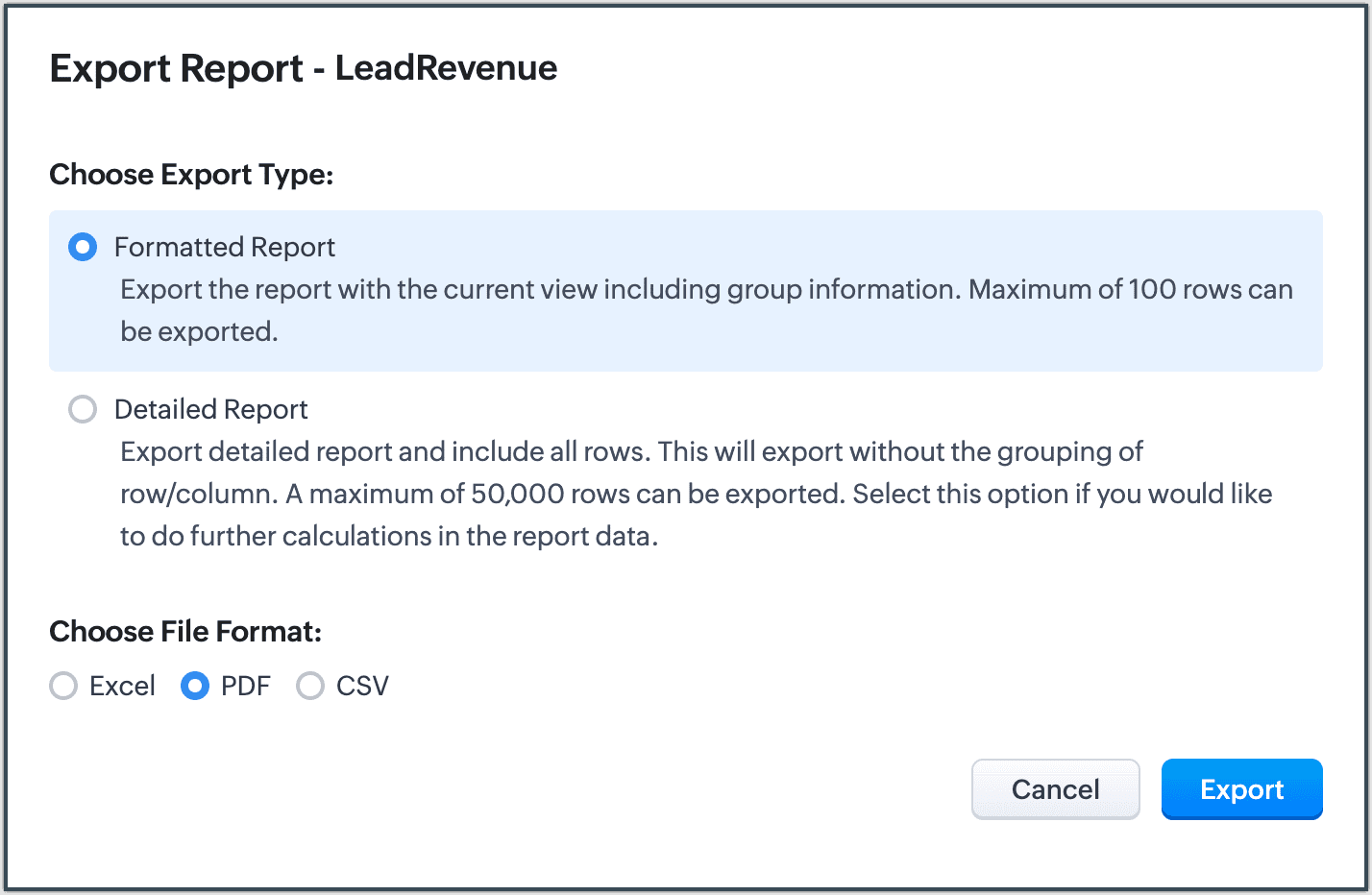Click the "Choose Export Type:" heading
Viewport: 1372px width, 895px height.
pyautogui.click(x=191, y=175)
